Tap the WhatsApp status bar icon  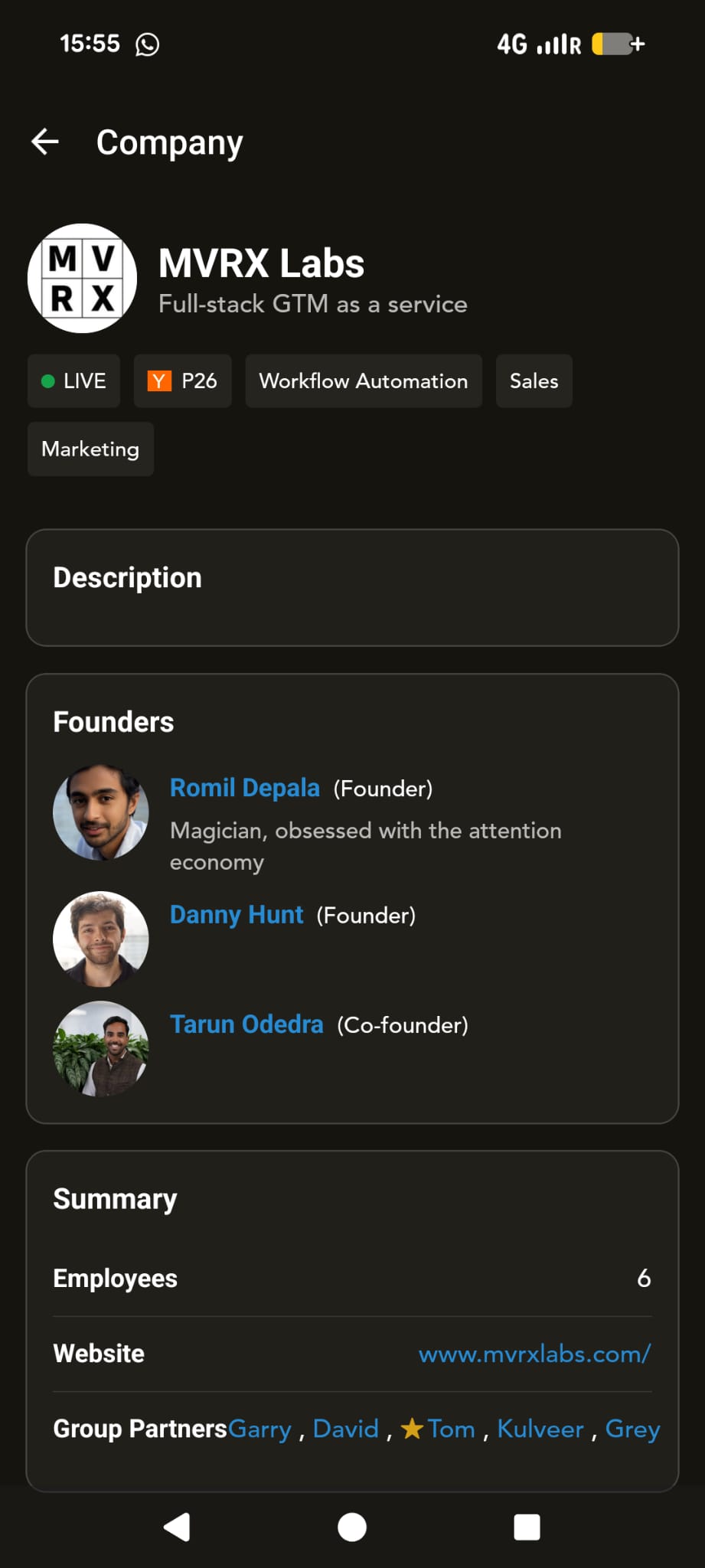(x=147, y=44)
